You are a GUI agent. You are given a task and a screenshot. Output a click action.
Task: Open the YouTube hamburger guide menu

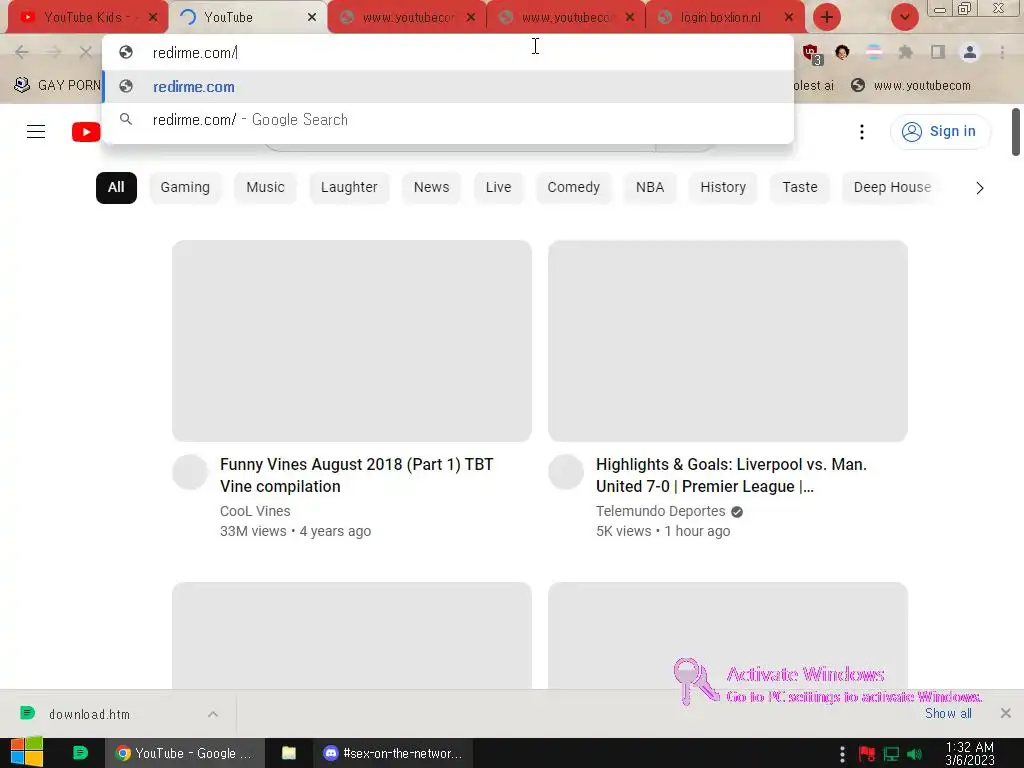click(x=36, y=132)
